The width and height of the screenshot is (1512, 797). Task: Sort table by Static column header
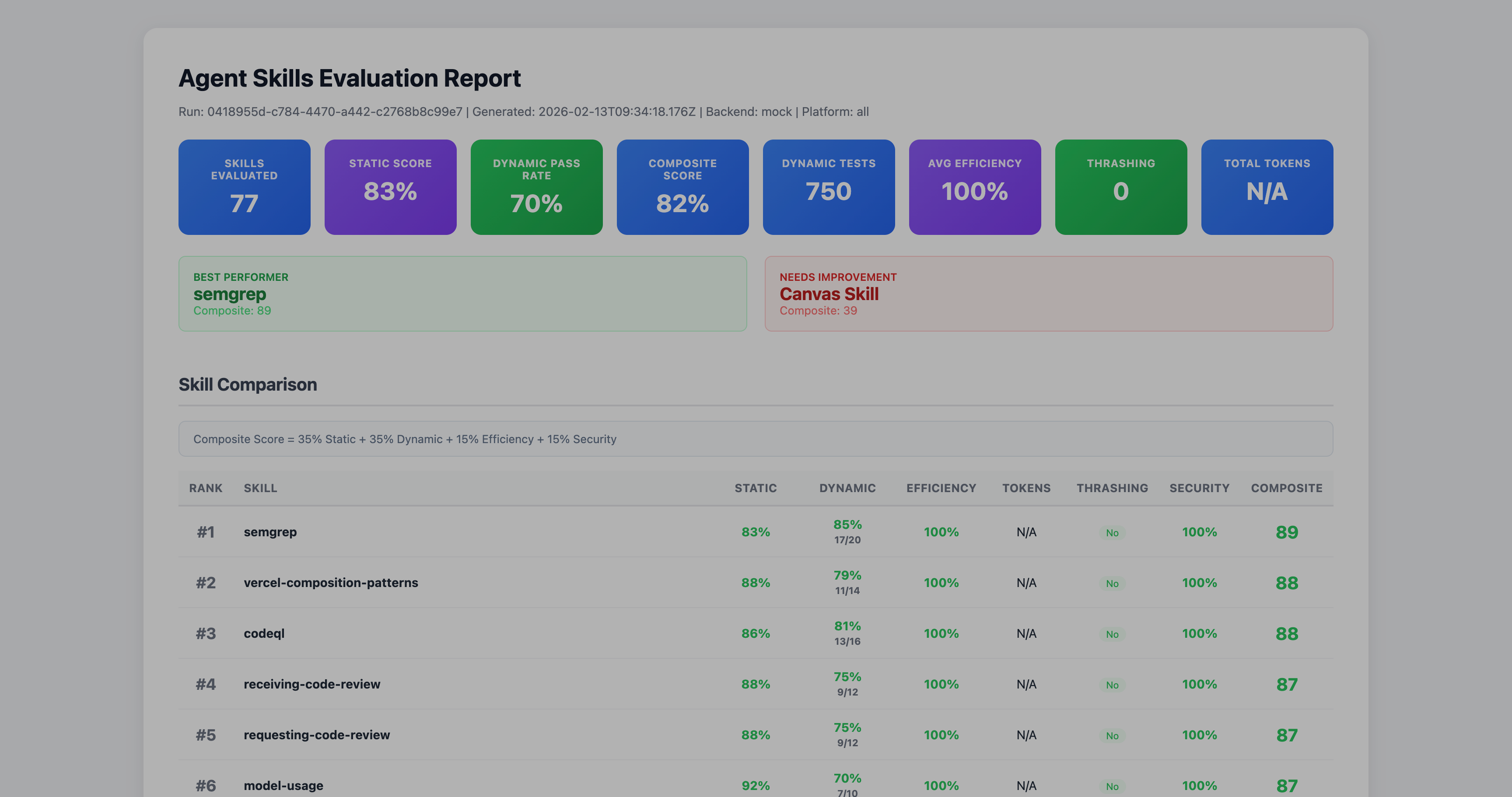tap(755, 488)
